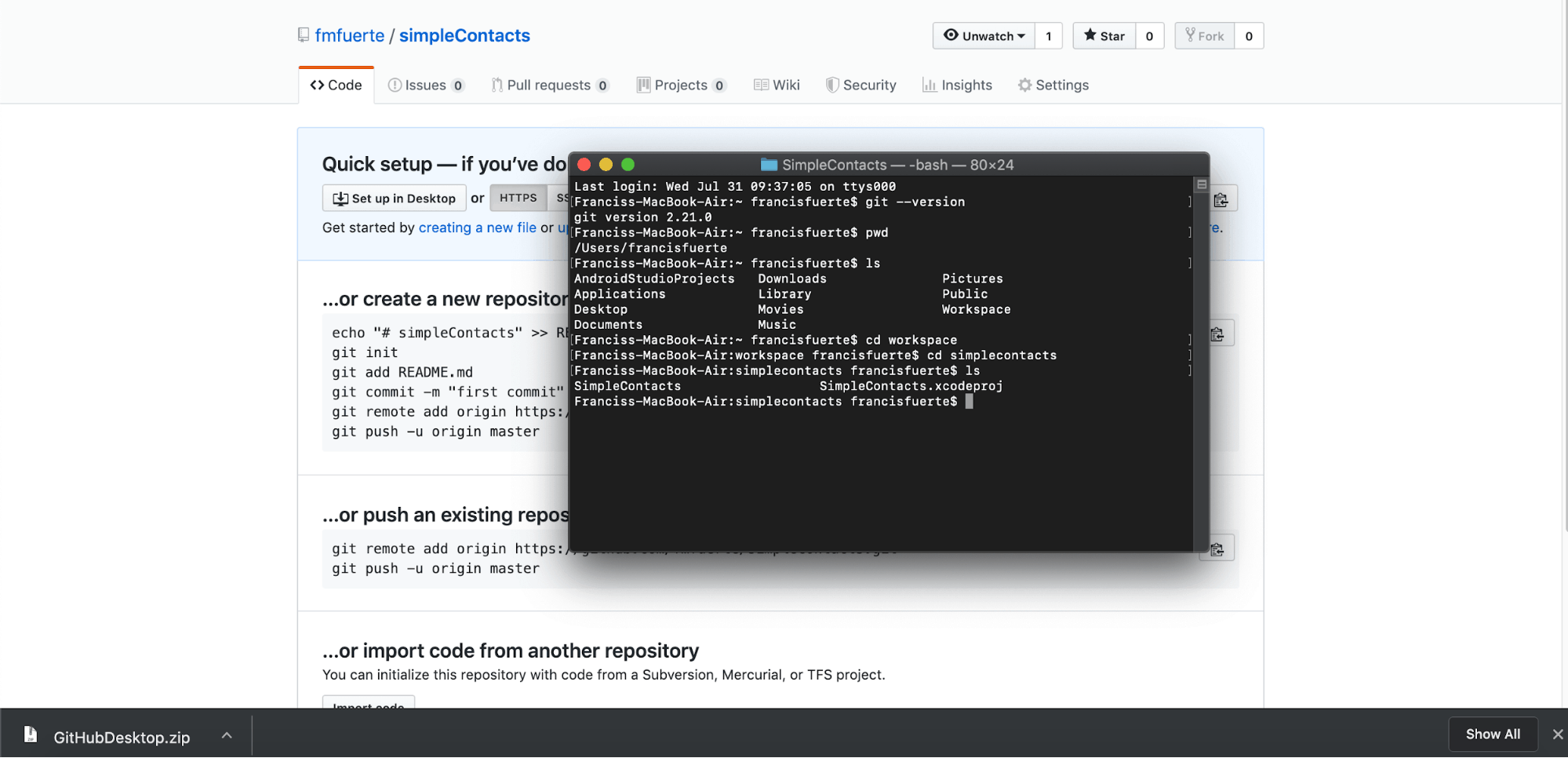
Task: Click the GitHubDesktop.zip file icon
Action: point(30,735)
